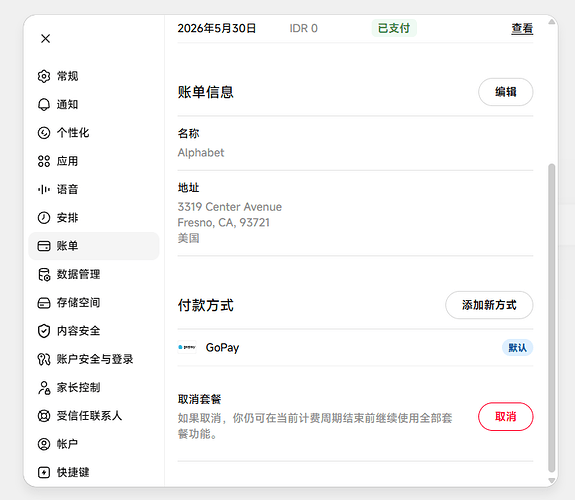
Task: Click the 数据管理 database icon
Action: pyautogui.click(x=44, y=274)
